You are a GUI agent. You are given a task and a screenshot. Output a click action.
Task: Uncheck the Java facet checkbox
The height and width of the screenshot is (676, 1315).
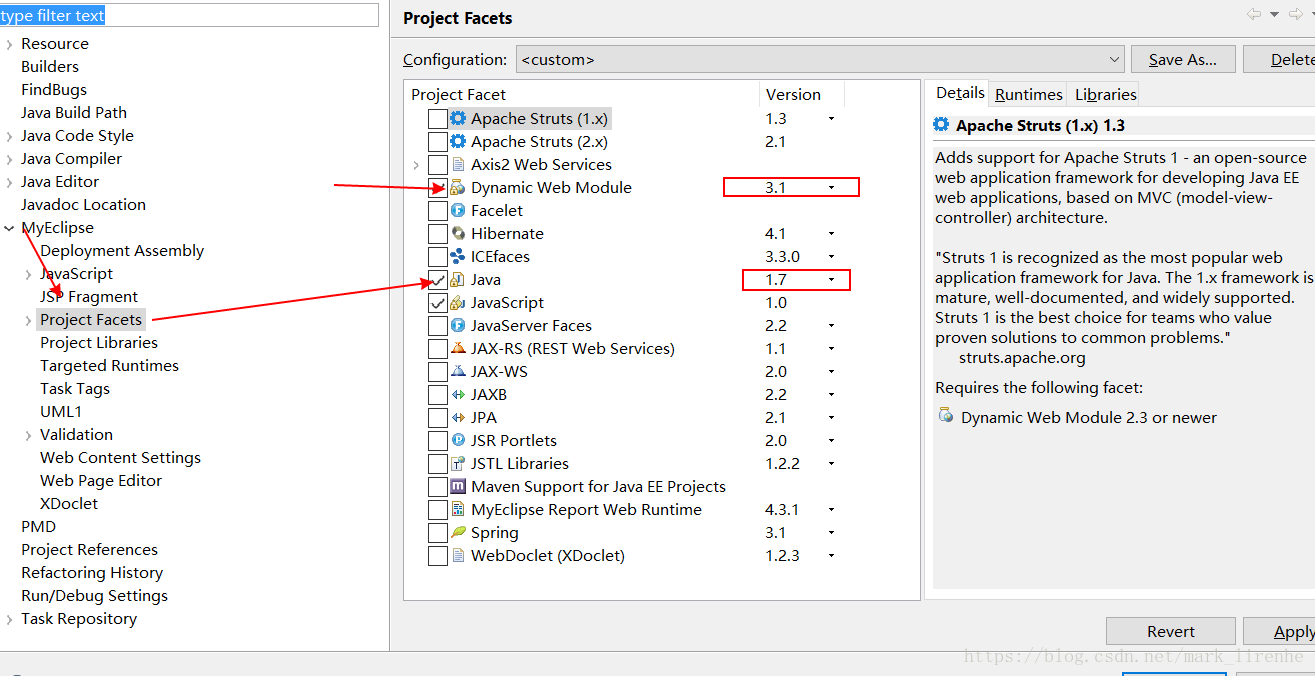pos(437,279)
